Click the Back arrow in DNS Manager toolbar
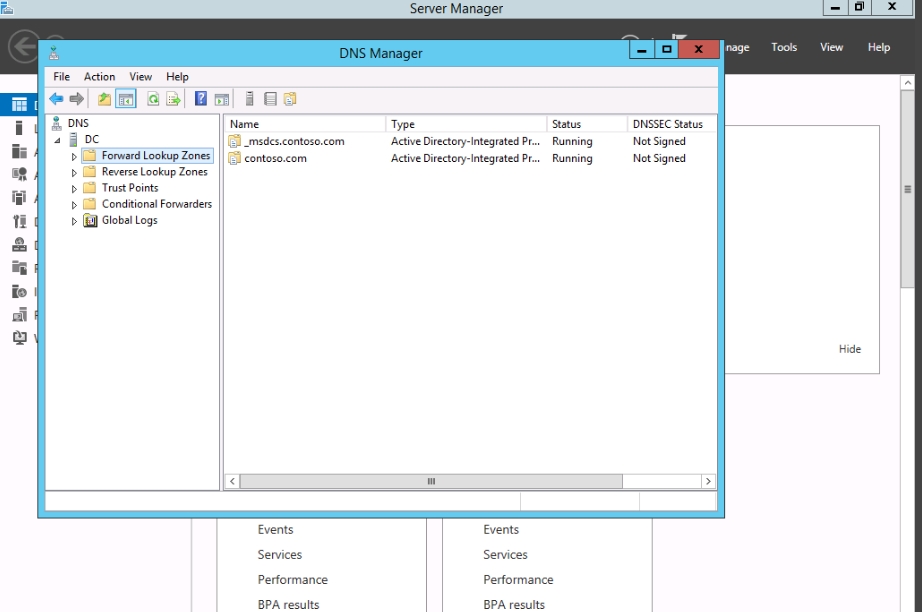Screen dimensions: 922x612 (56, 99)
